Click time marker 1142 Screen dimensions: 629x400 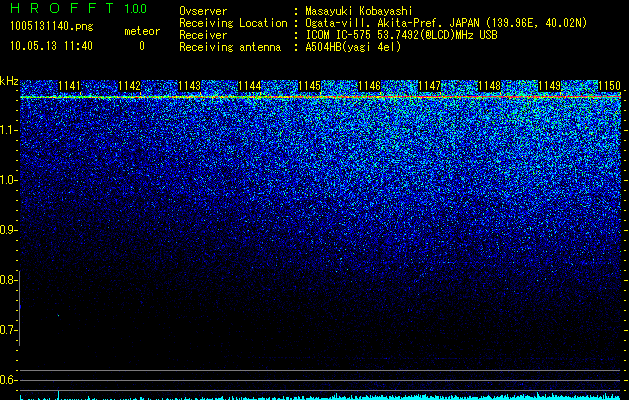pyautogui.click(x=130, y=86)
